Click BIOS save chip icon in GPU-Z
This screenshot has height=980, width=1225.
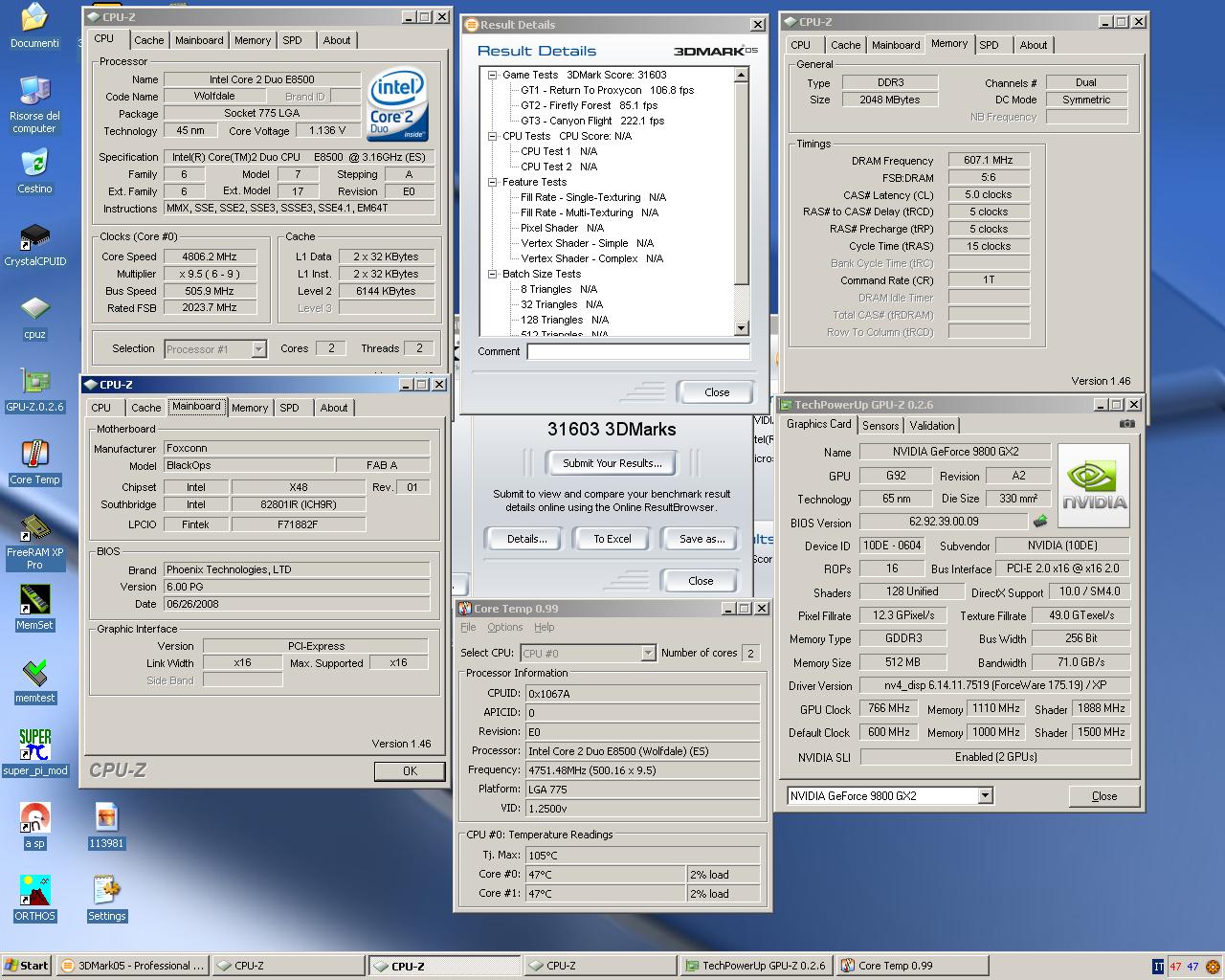(x=1040, y=522)
